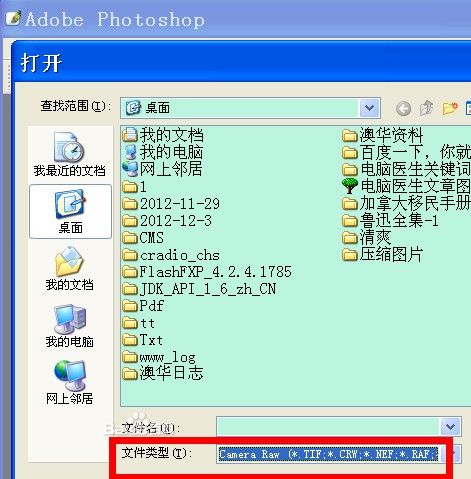Screen dimensions: 471x479
Task: Select the www_log folder
Action: 159,357
